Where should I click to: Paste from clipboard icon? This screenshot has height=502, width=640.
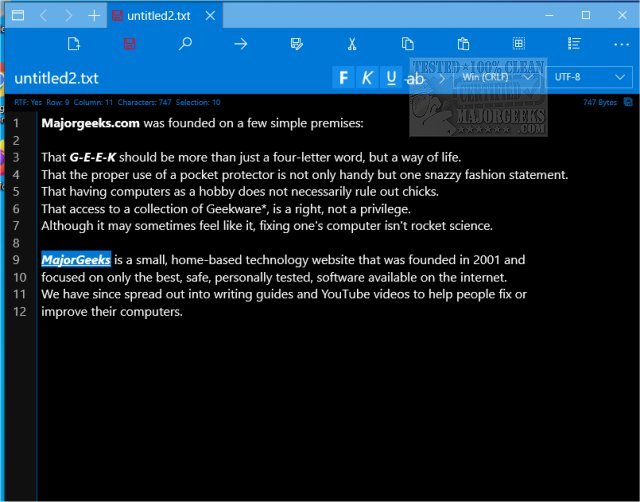click(463, 44)
